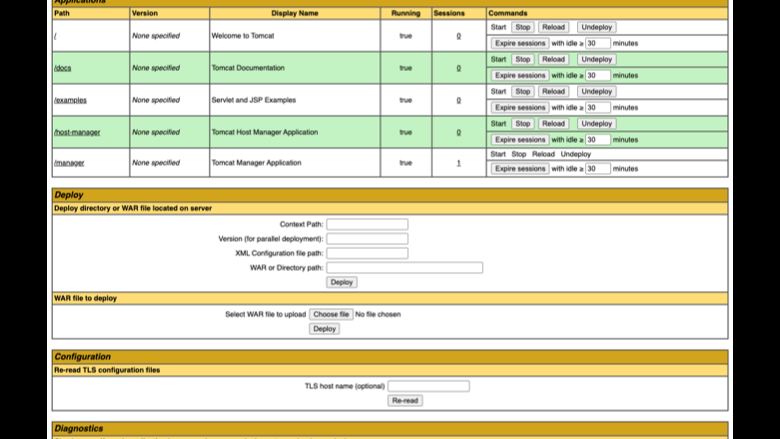The image size is (780, 439).
Task: Open the / root path link
Action: pyautogui.click(x=55, y=36)
